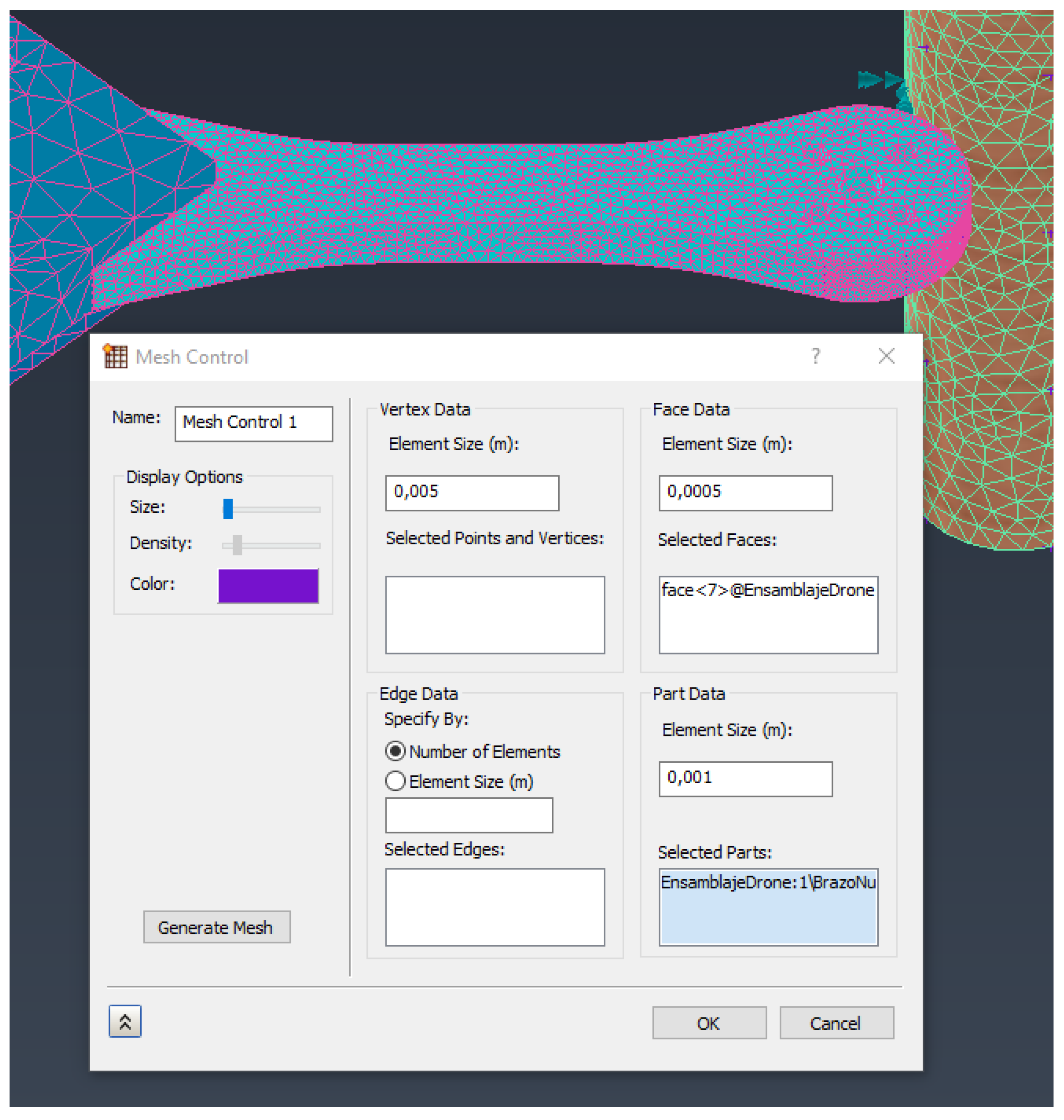The height and width of the screenshot is (1120, 1064).
Task: Select Element Size (m) radio option
Action: coord(395,781)
